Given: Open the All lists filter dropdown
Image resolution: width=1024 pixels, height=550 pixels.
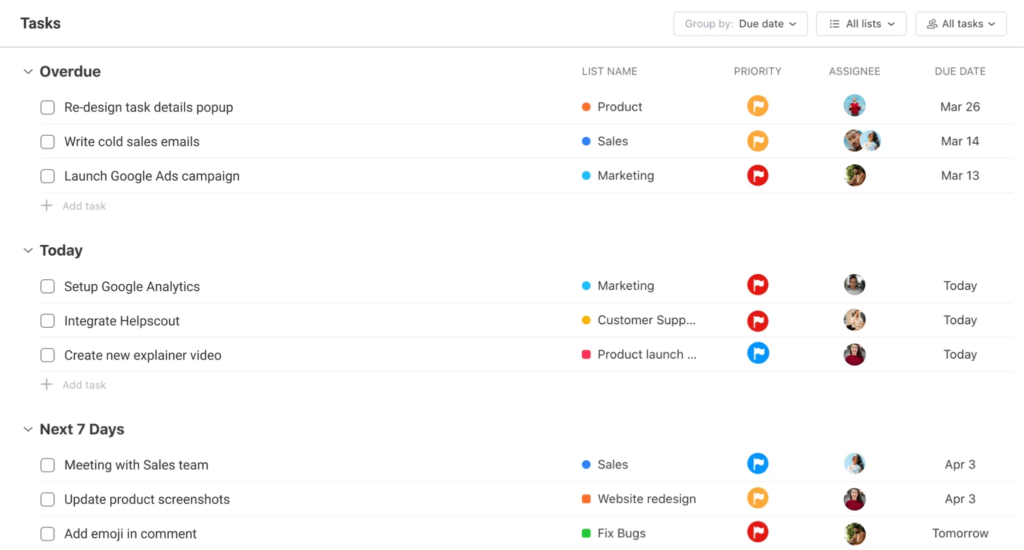Looking at the screenshot, I should click(x=861, y=24).
